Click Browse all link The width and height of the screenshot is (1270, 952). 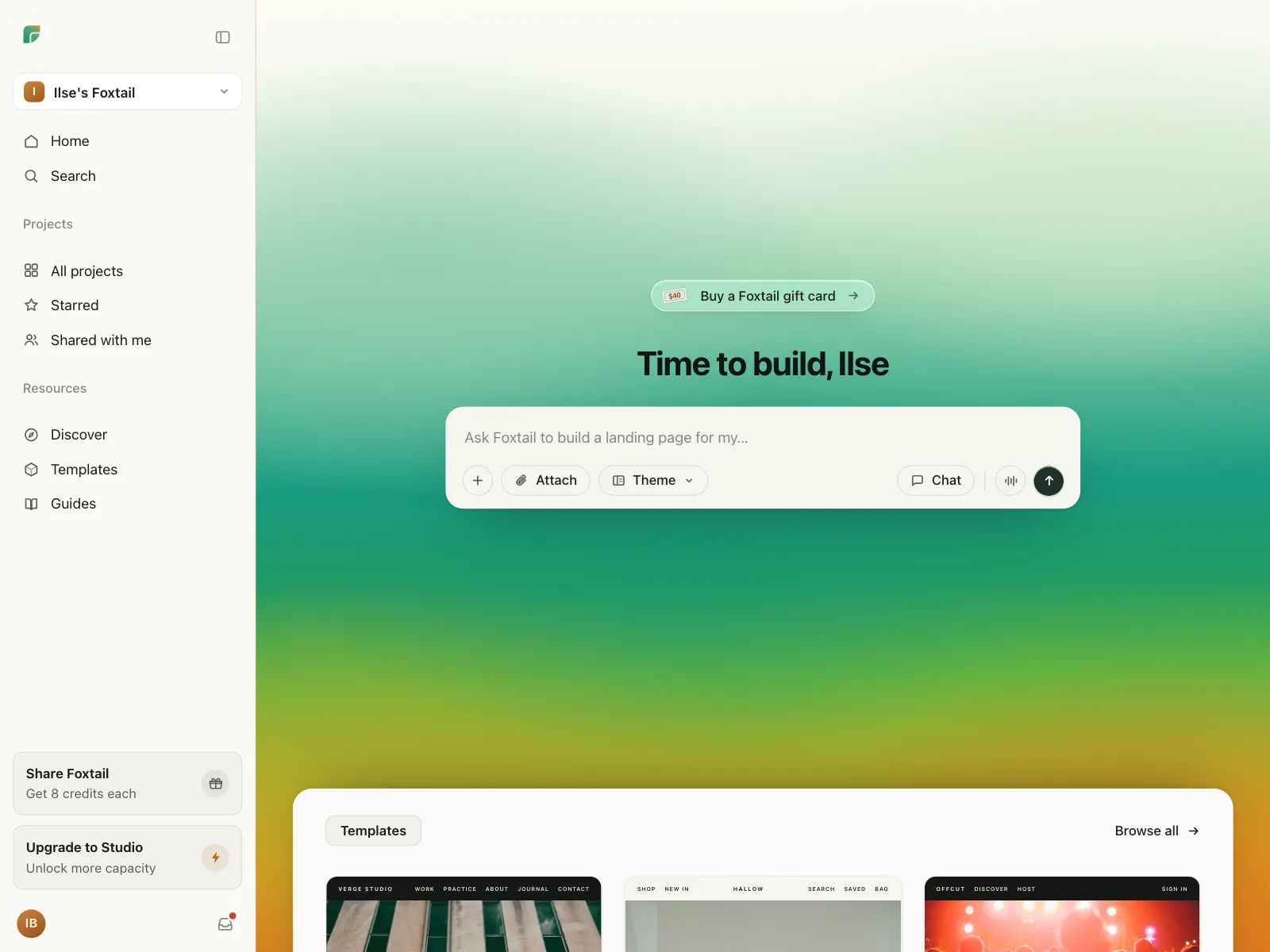coord(1156,831)
